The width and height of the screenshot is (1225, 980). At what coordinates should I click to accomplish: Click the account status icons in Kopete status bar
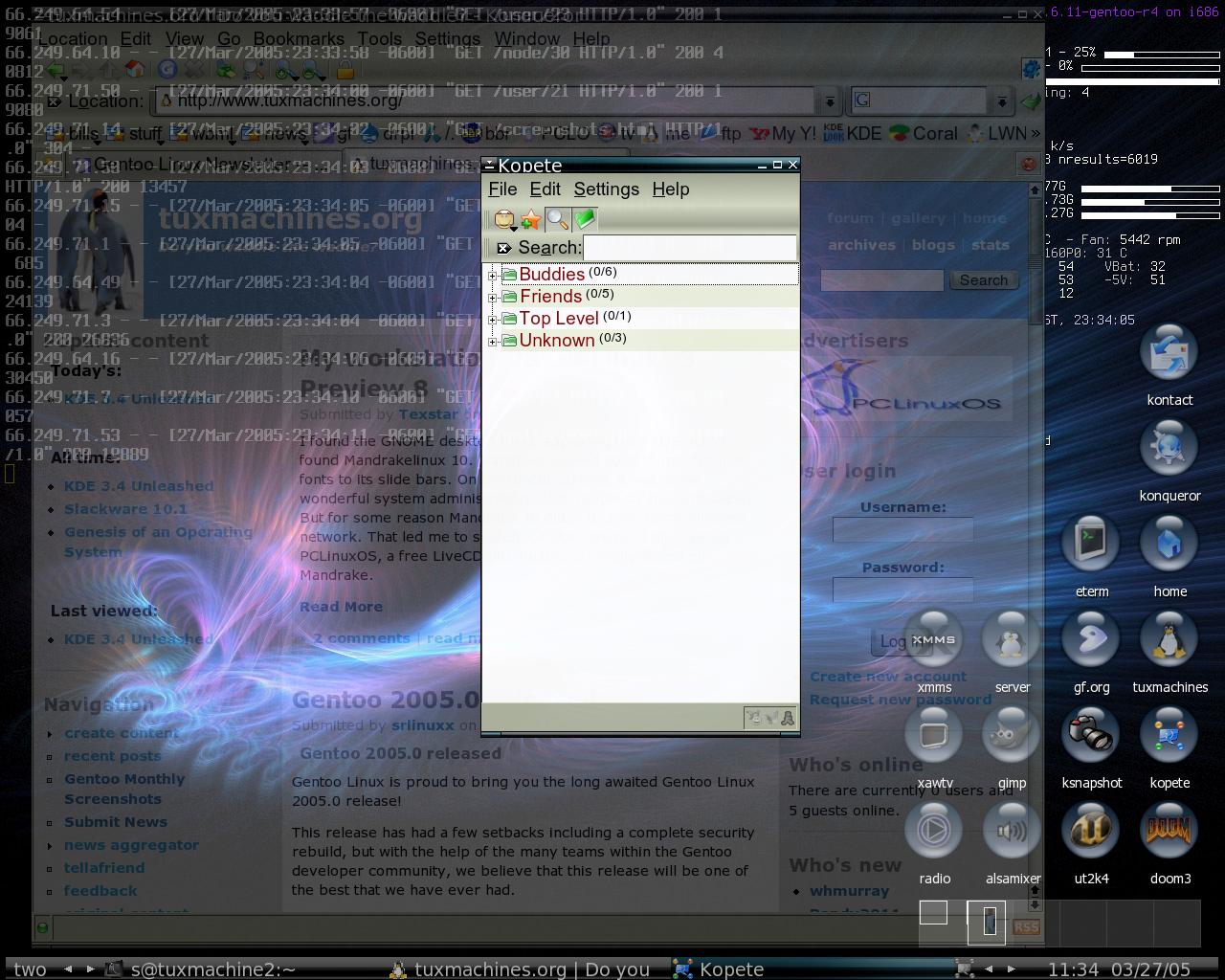click(x=770, y=717)
